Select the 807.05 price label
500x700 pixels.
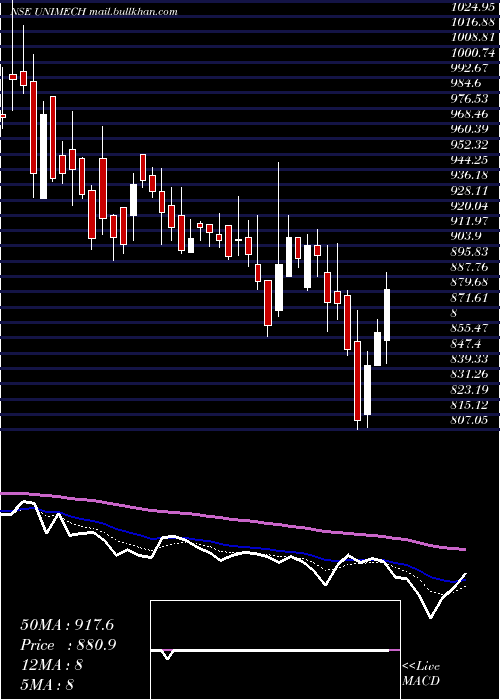pyautogui.click(x=470, y=420)
